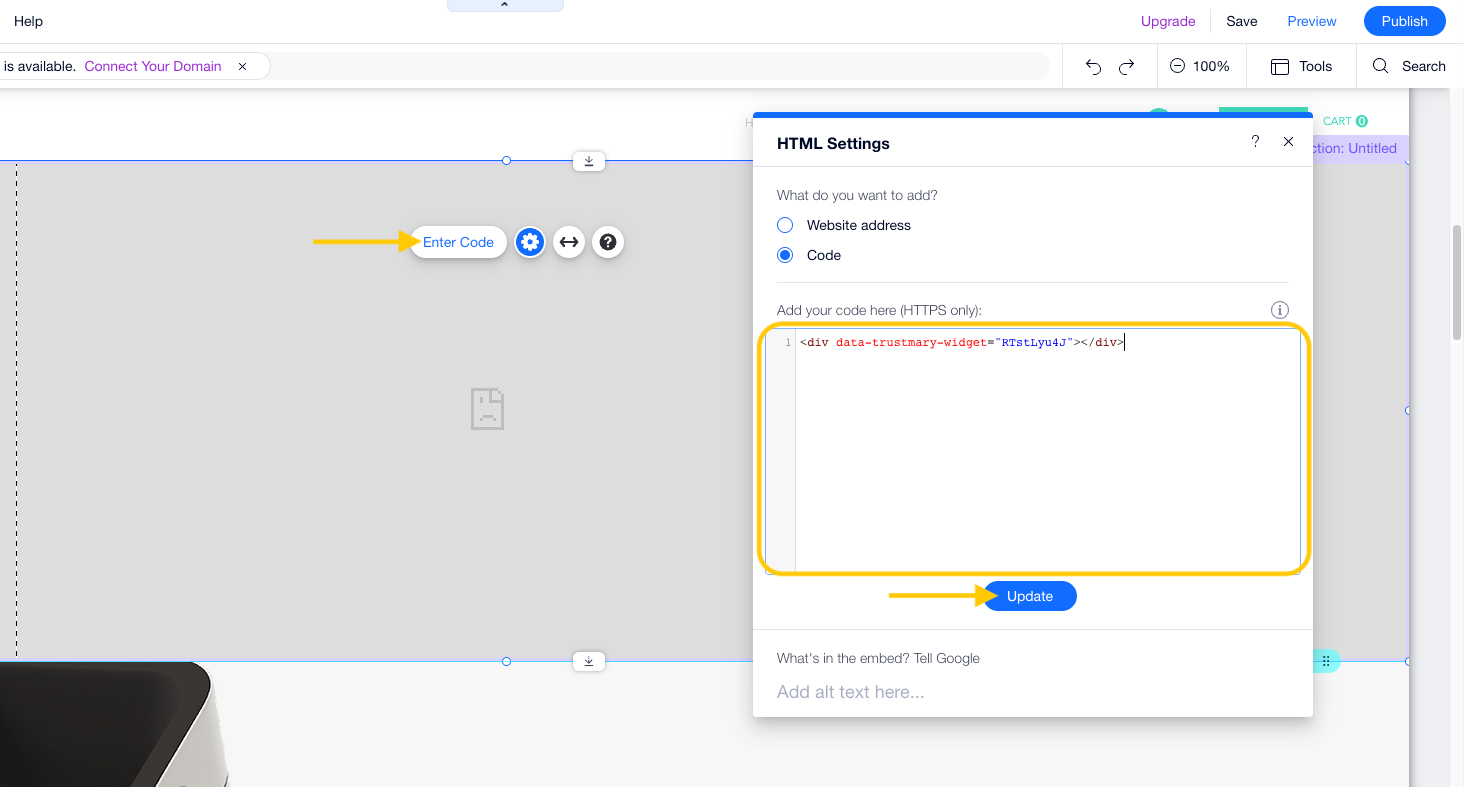Click the broken page placeholder icon
Viewport: 1464px width, 787px height.
click(488, 409)
